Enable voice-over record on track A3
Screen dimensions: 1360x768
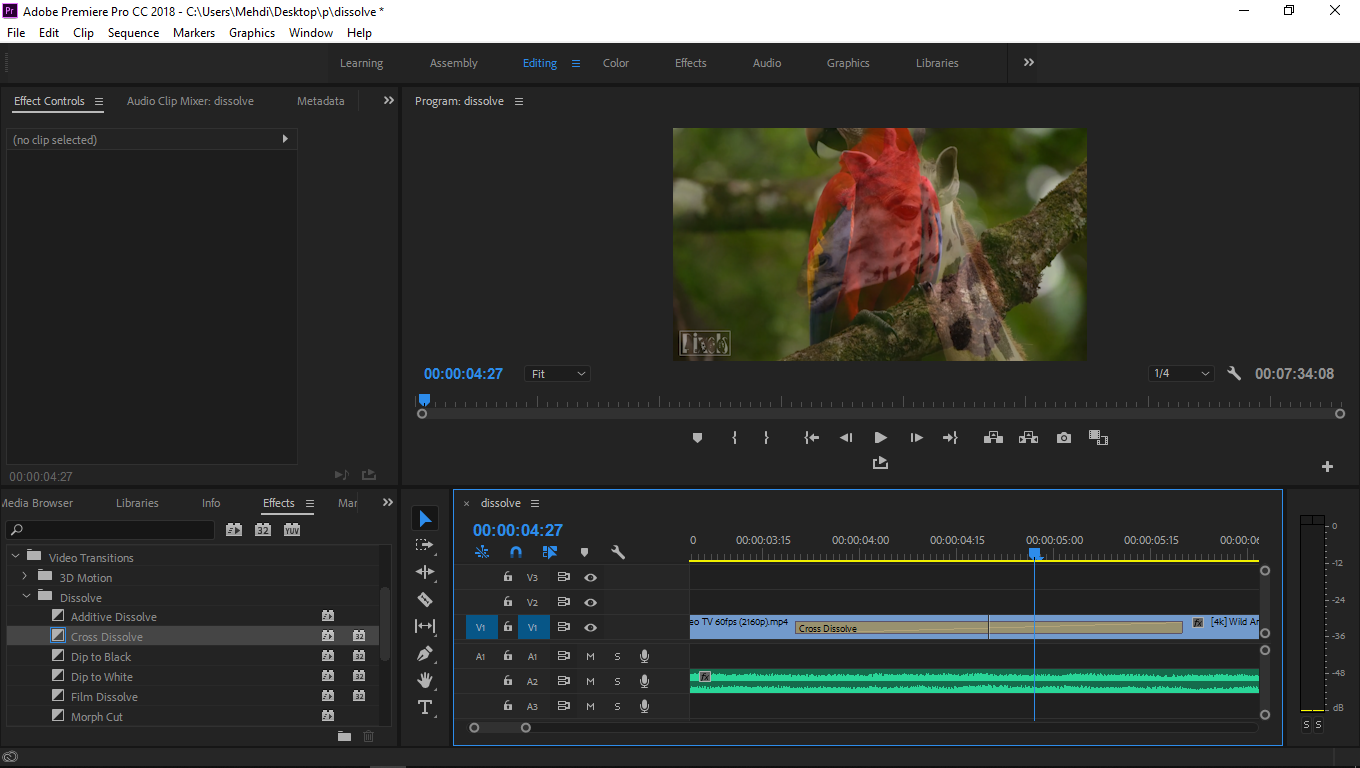(645, 706)
